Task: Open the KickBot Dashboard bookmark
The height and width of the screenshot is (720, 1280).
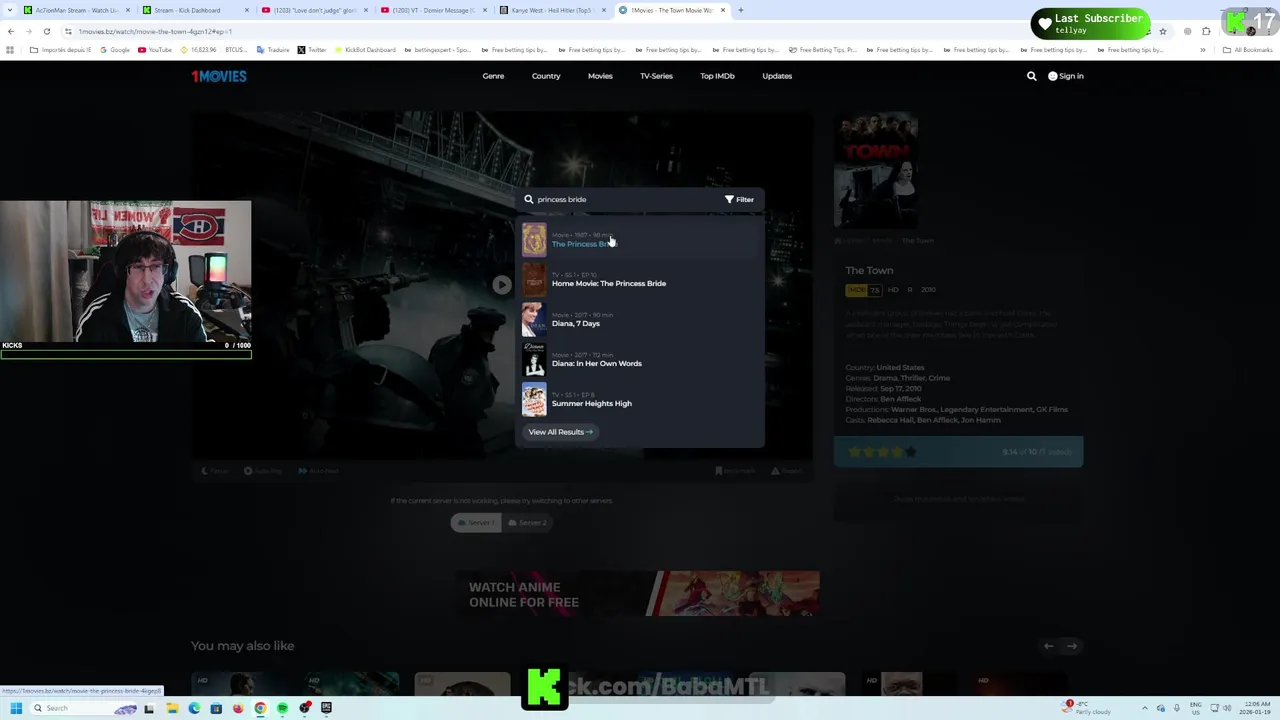Action: click(365, 50)
